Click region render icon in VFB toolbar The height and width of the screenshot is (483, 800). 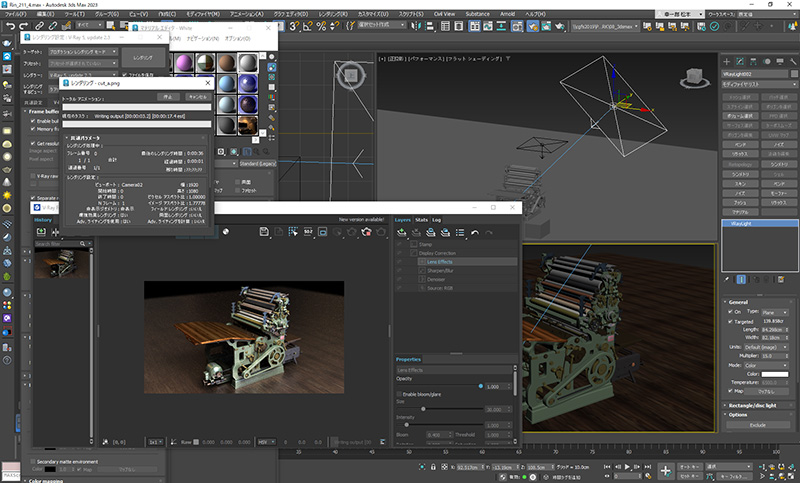coord(322,232)
